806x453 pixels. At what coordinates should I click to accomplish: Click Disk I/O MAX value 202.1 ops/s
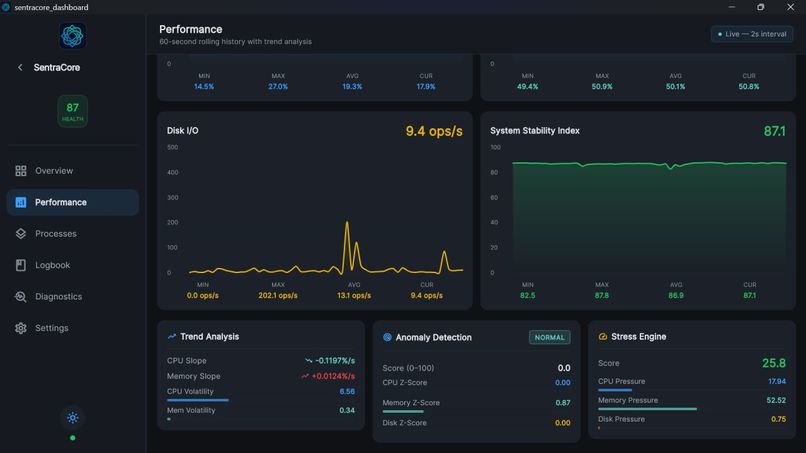[x=278, y=296]
